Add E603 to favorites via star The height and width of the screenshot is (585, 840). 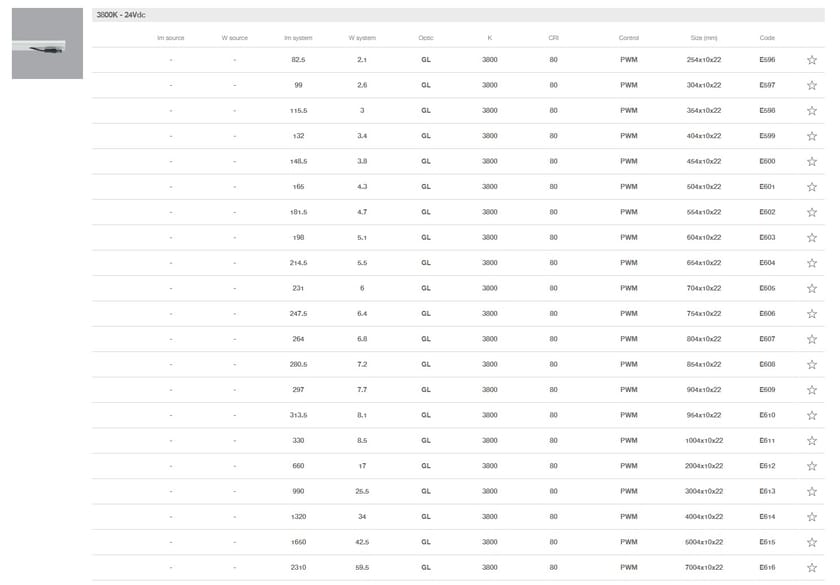click(811, 238)
